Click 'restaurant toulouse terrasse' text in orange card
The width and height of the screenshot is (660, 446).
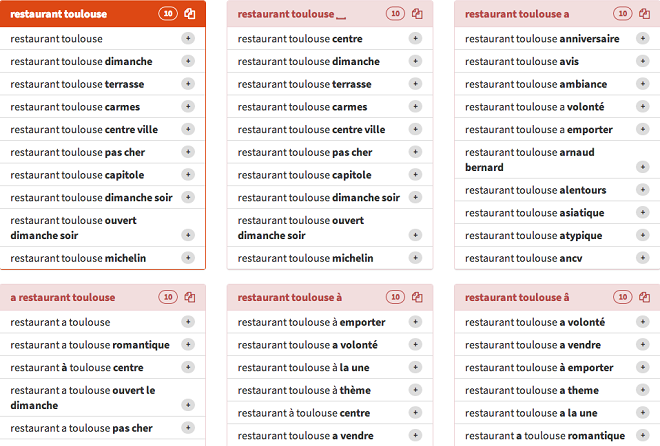point(77,84)
